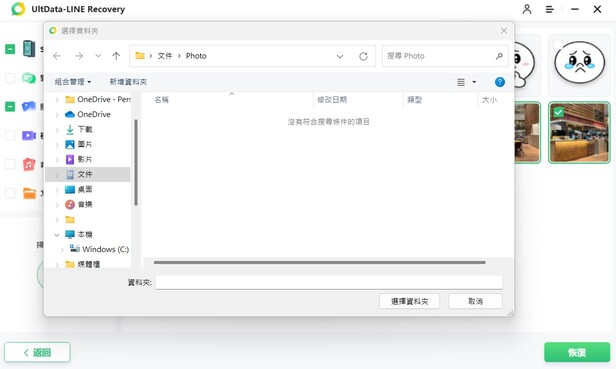The width and height of the screenshot is (616, 369).
Task: Select 媒體櫃 libraries item
Action: (x=83, y=264)
